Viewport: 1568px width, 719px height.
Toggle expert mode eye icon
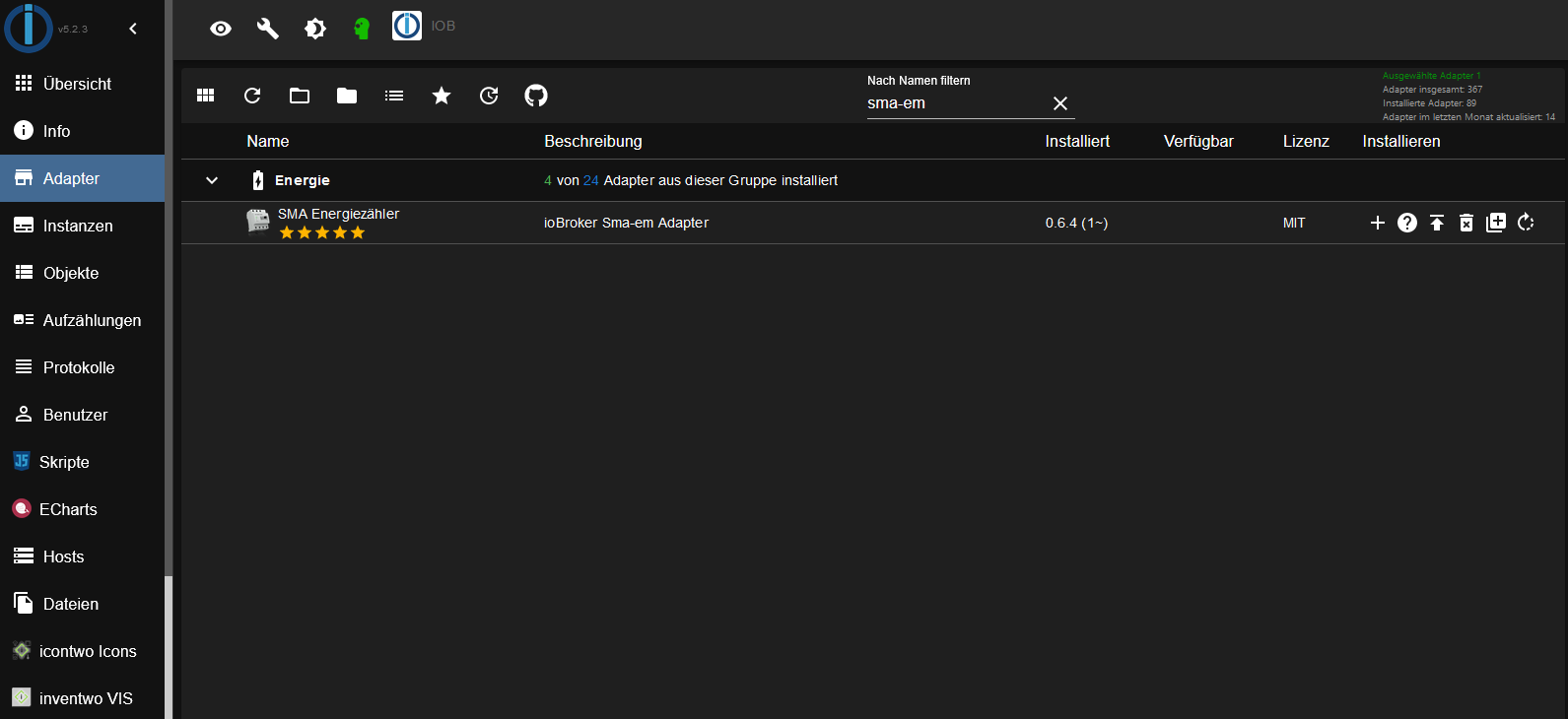click(x=221, y=29)
